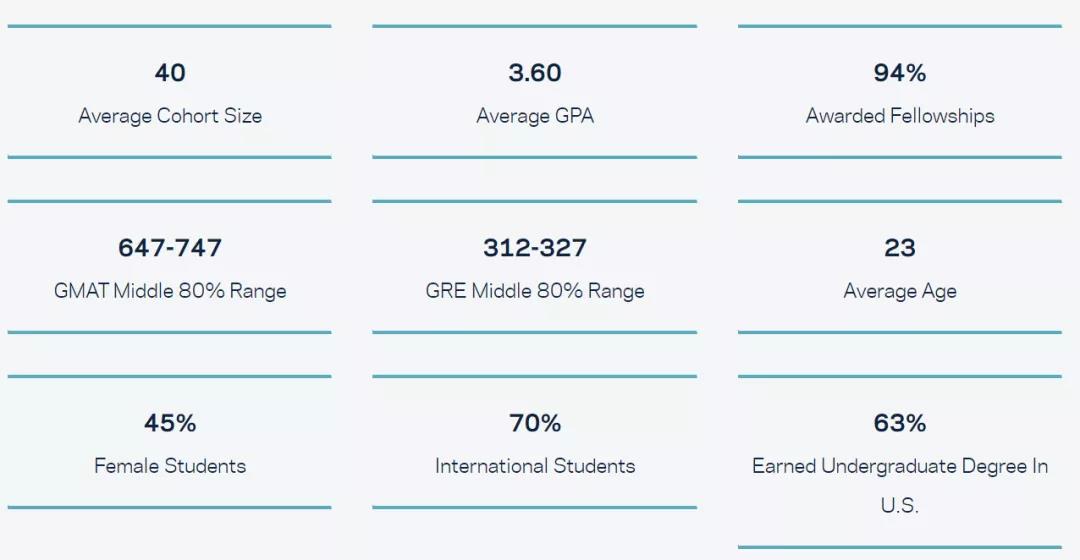Click the 94% fellowships figure

click(900, 73)
